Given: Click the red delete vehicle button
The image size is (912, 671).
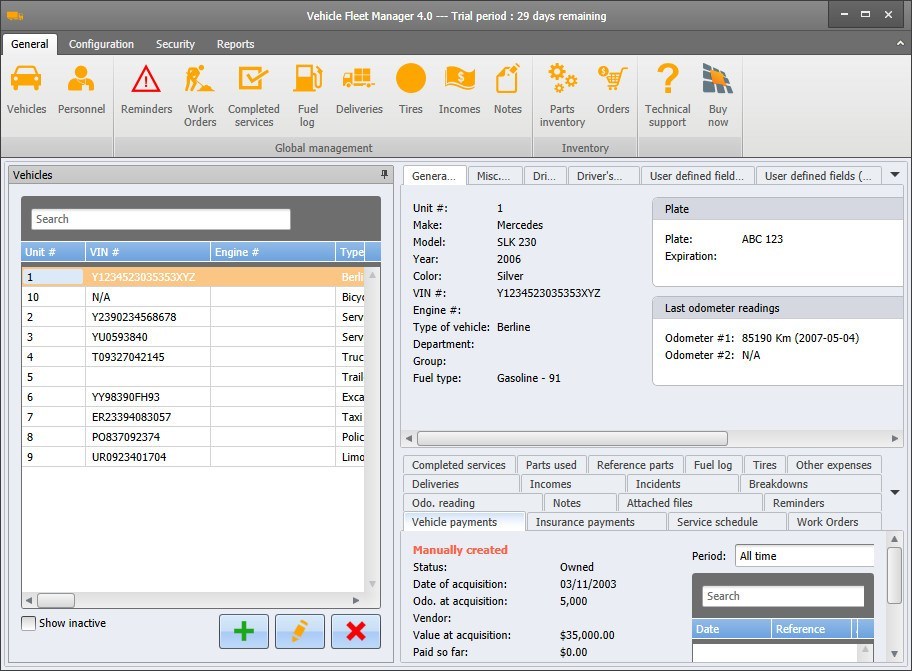Looking at the screenshot, I should (356, 631).
